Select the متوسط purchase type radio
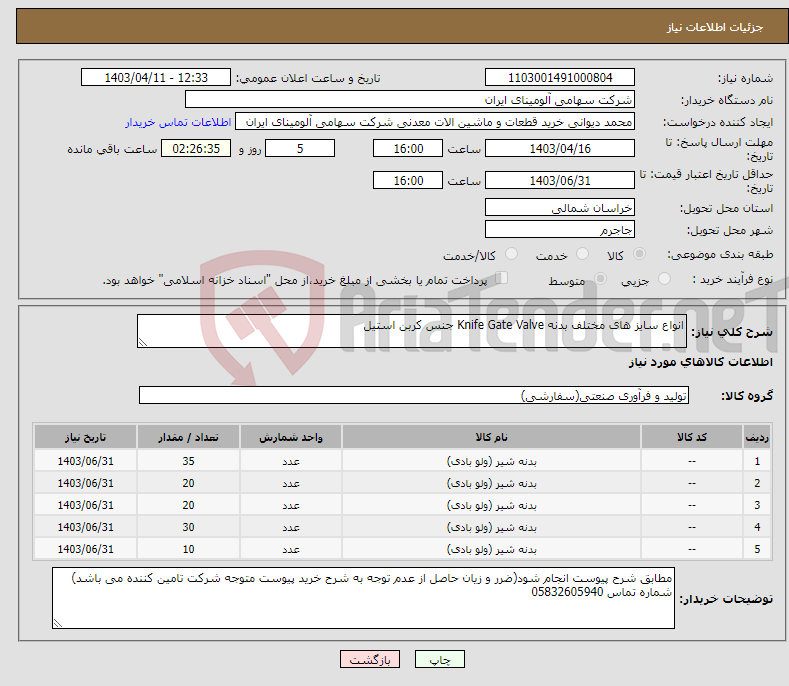This screenshot has width=789, height=686. [x=600, y=279]
